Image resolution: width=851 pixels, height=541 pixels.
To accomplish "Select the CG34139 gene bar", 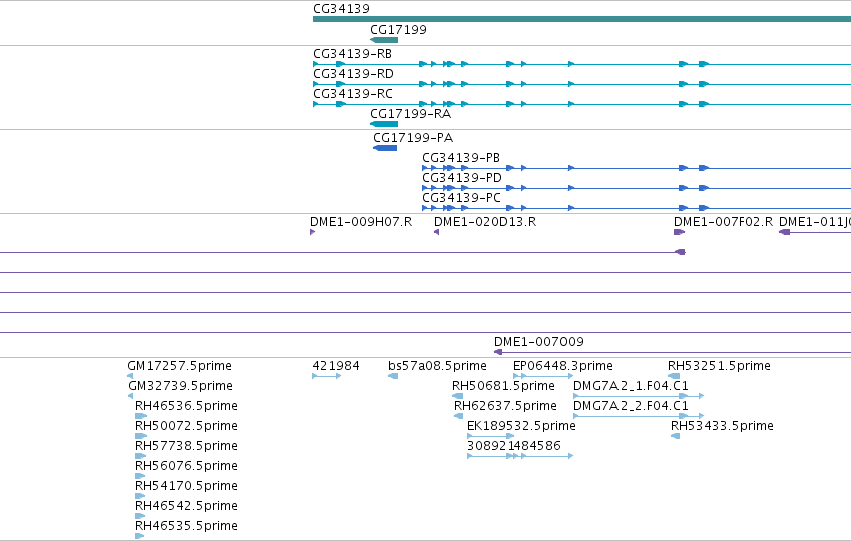I will [582, 19].
